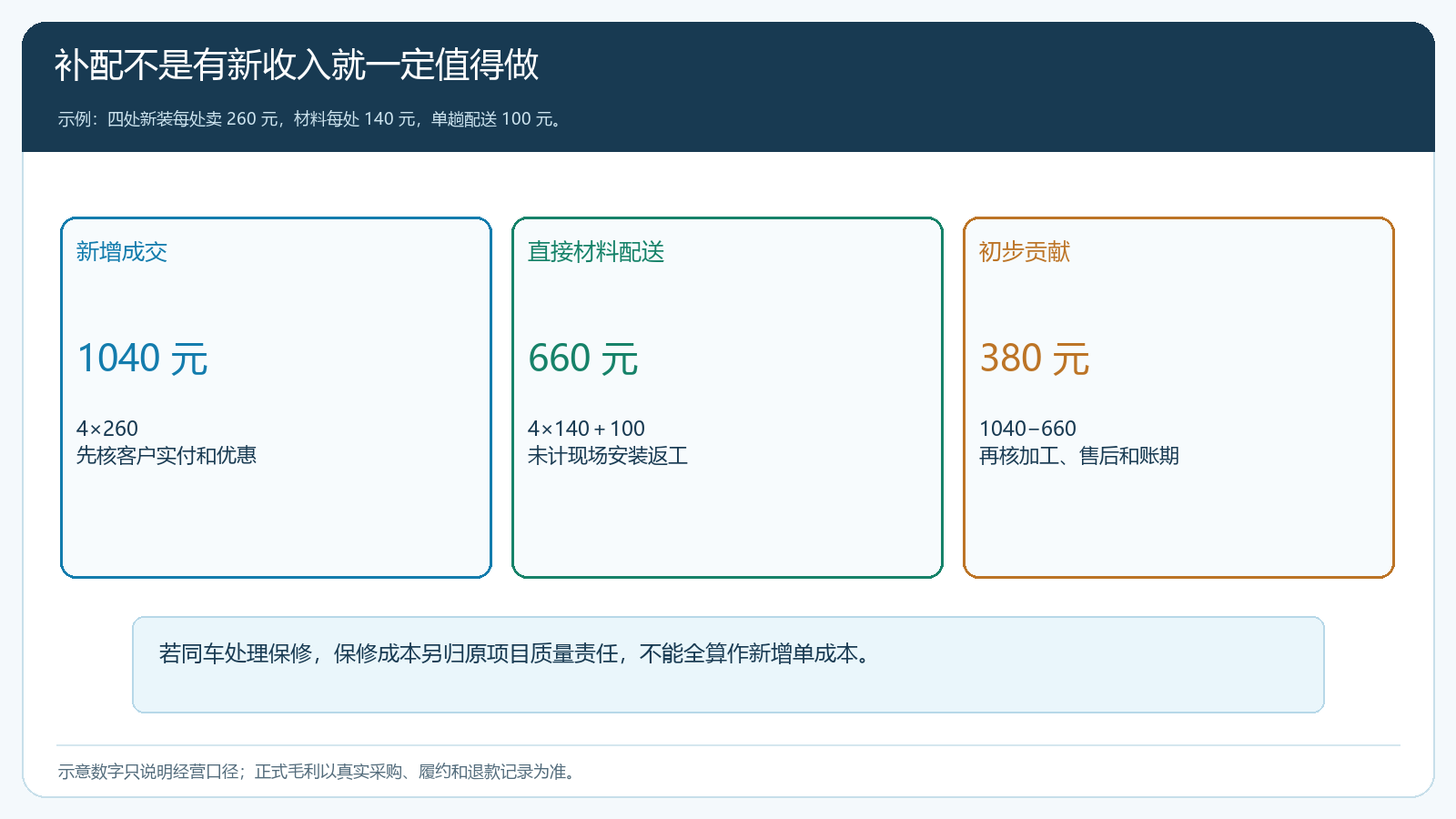
Task: Select the 1040 元 figure
Action: [x=142, y=359]
